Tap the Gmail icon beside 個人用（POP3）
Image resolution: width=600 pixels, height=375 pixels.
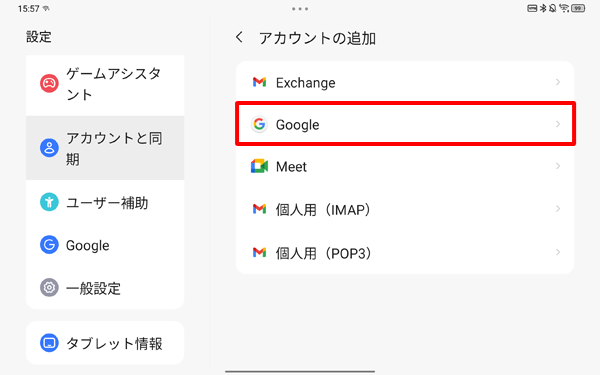(259, 252)
